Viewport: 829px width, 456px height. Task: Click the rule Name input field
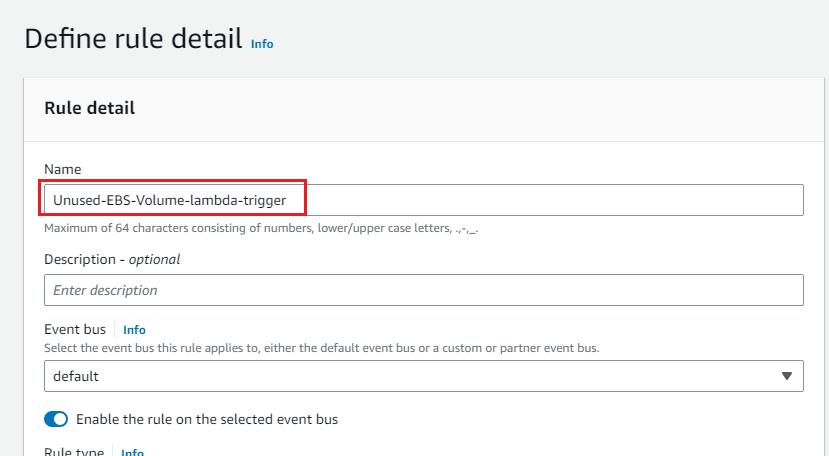pyautogui.click(x=423, y=200)
